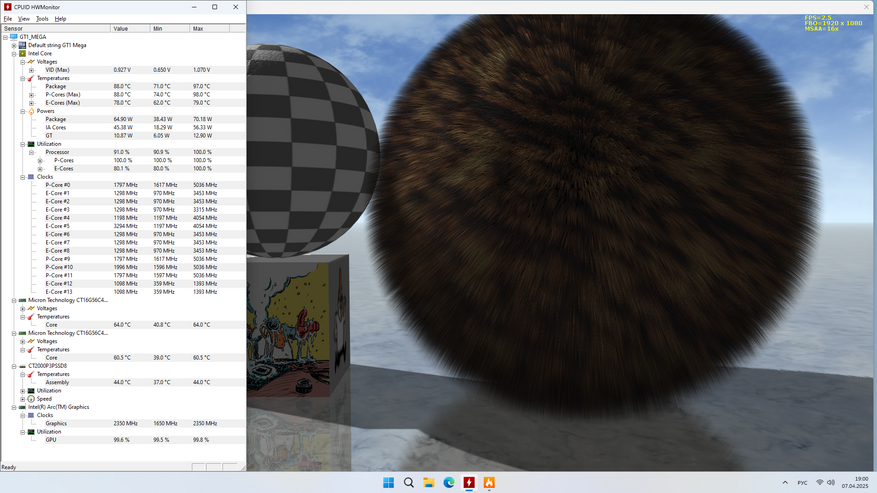Image resolution: width=877 pixels, height=493 pixels.
Task: Collapse the GT1_MEGA root node
Action: click(x=5, y=37)
